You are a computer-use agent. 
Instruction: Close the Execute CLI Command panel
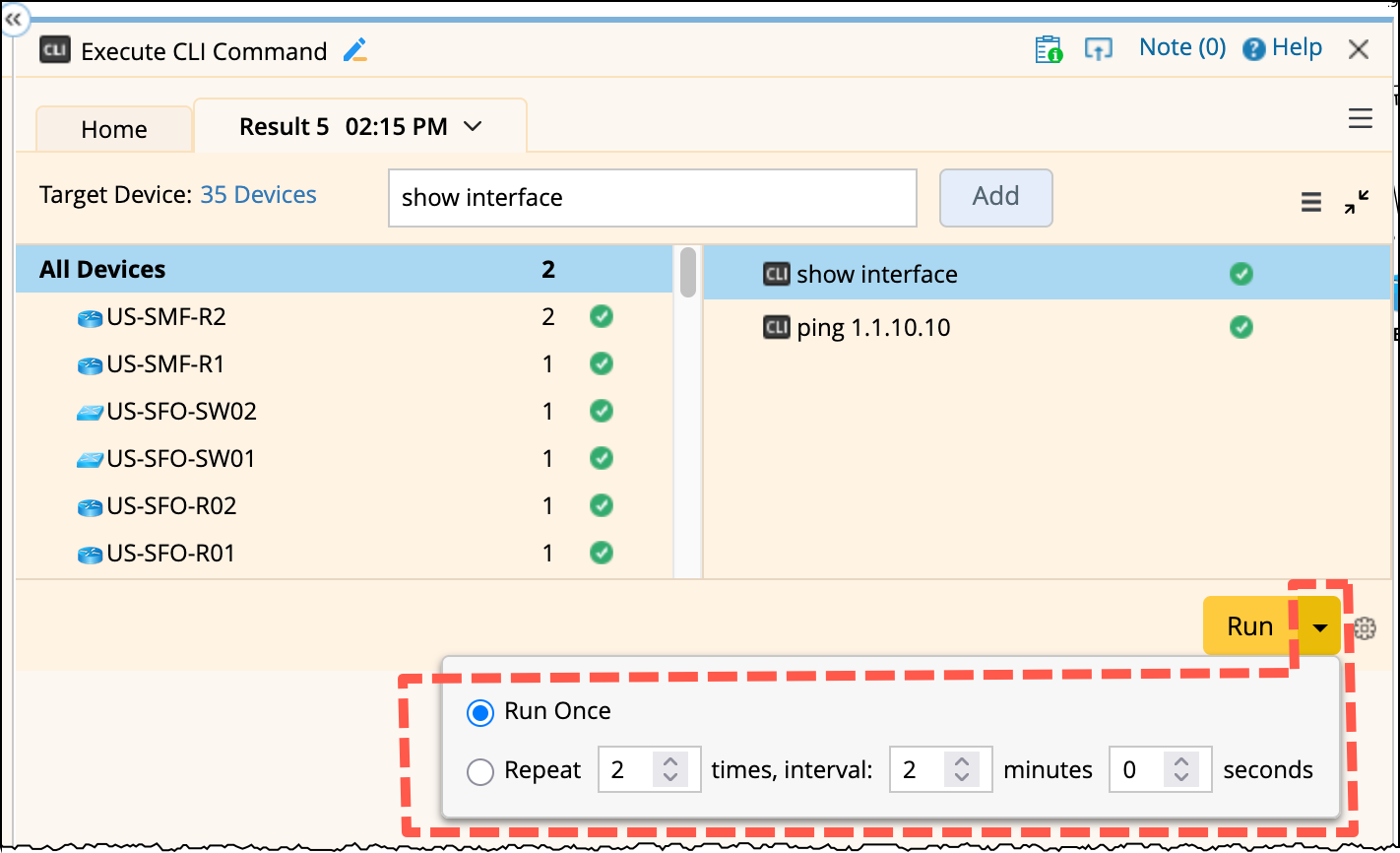pos(1359,49)
